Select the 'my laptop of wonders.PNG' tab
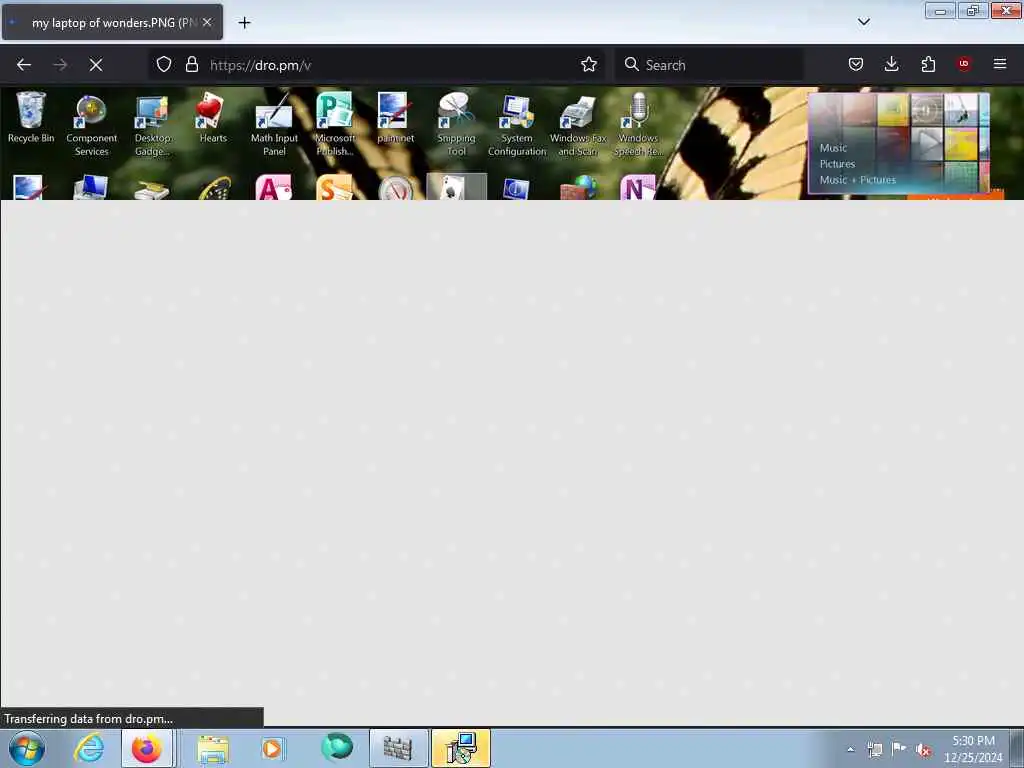Viewport: 1024px width, 768px height. (x=112, y=22)
